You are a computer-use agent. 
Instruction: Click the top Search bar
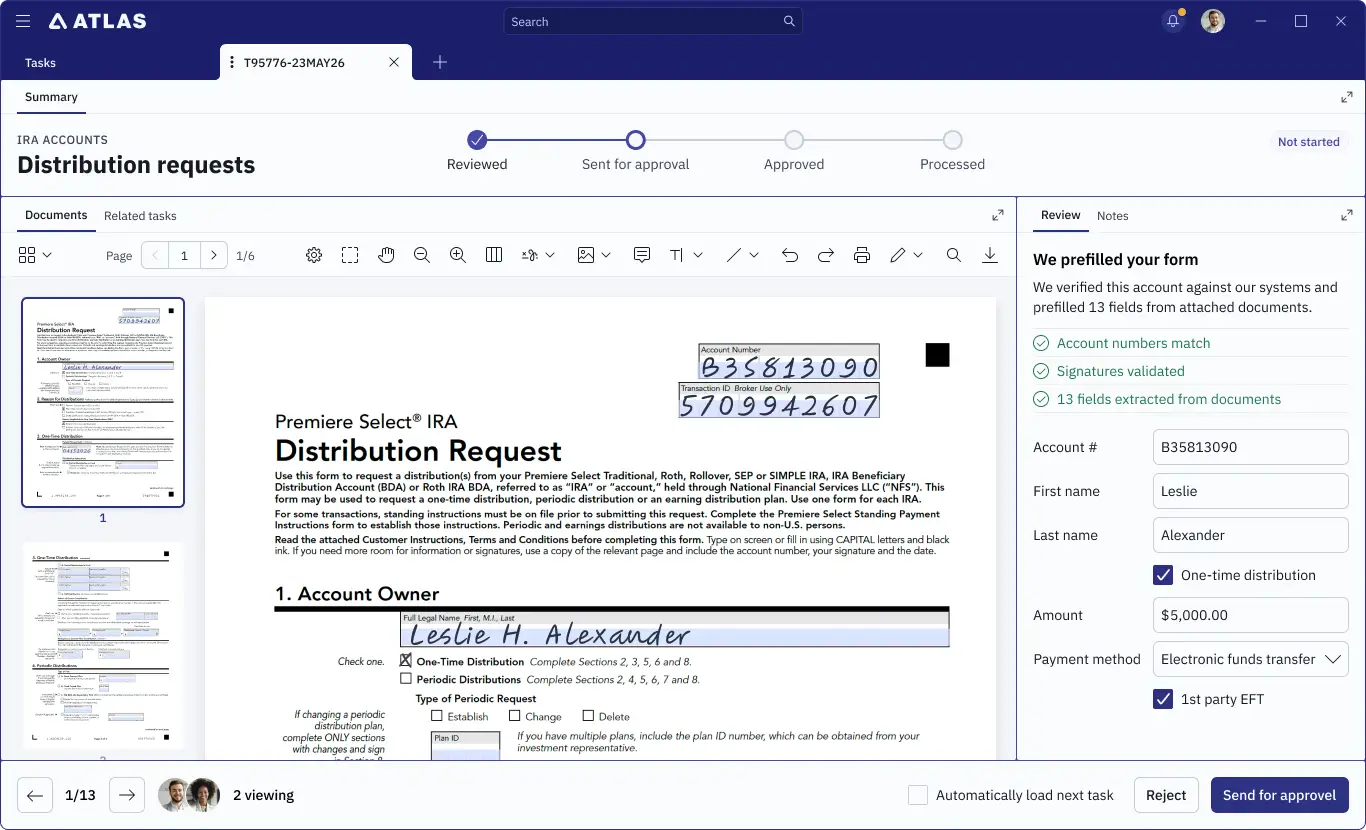click(x=653, y=21)
